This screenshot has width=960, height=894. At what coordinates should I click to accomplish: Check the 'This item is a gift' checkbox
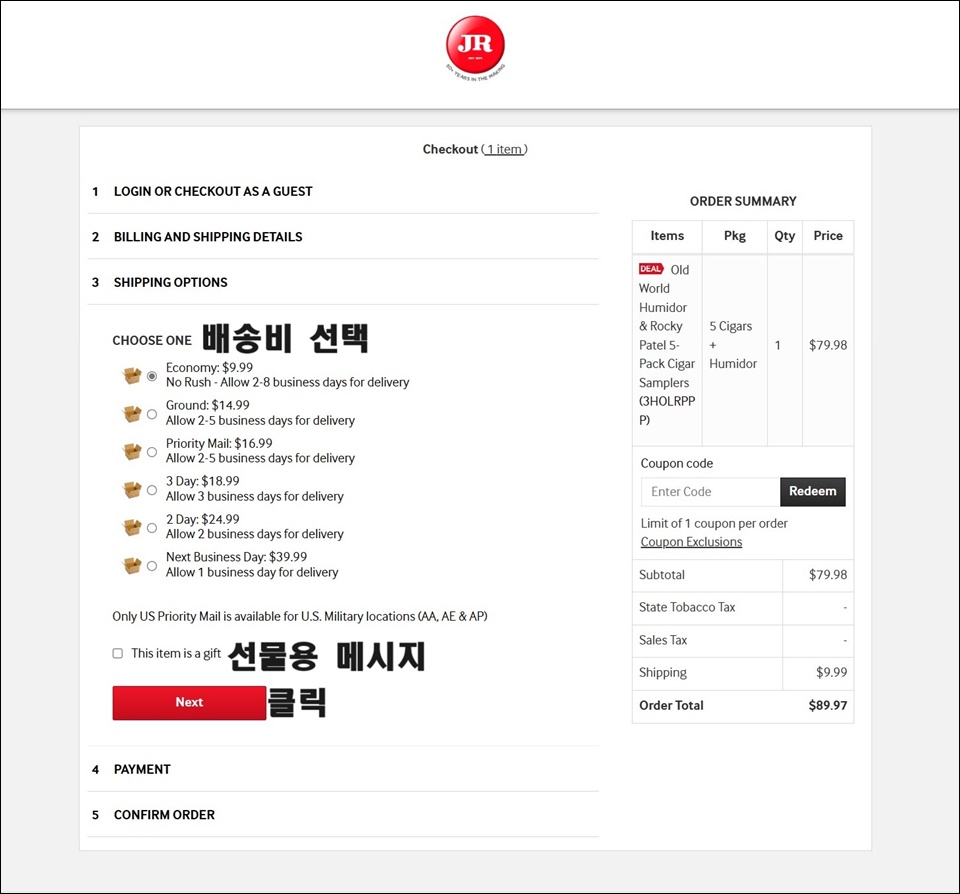point(118,653)
